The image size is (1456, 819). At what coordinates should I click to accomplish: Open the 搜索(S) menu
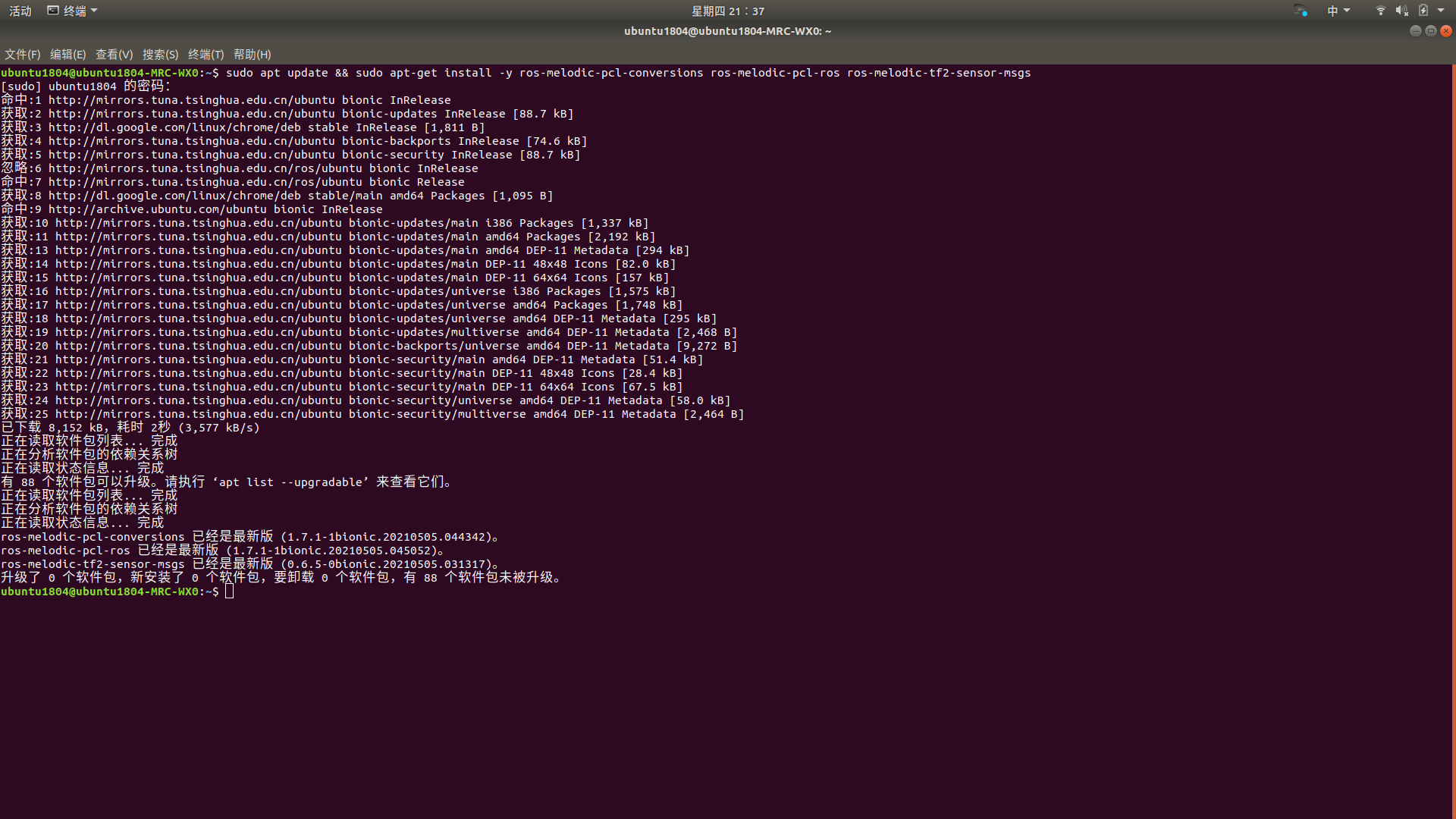tap(160, 55)
